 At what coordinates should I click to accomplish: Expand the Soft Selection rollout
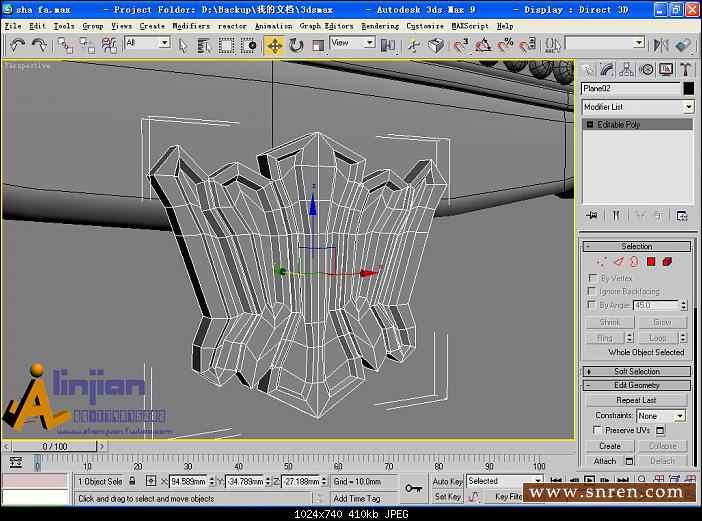(x=637, y=372)
